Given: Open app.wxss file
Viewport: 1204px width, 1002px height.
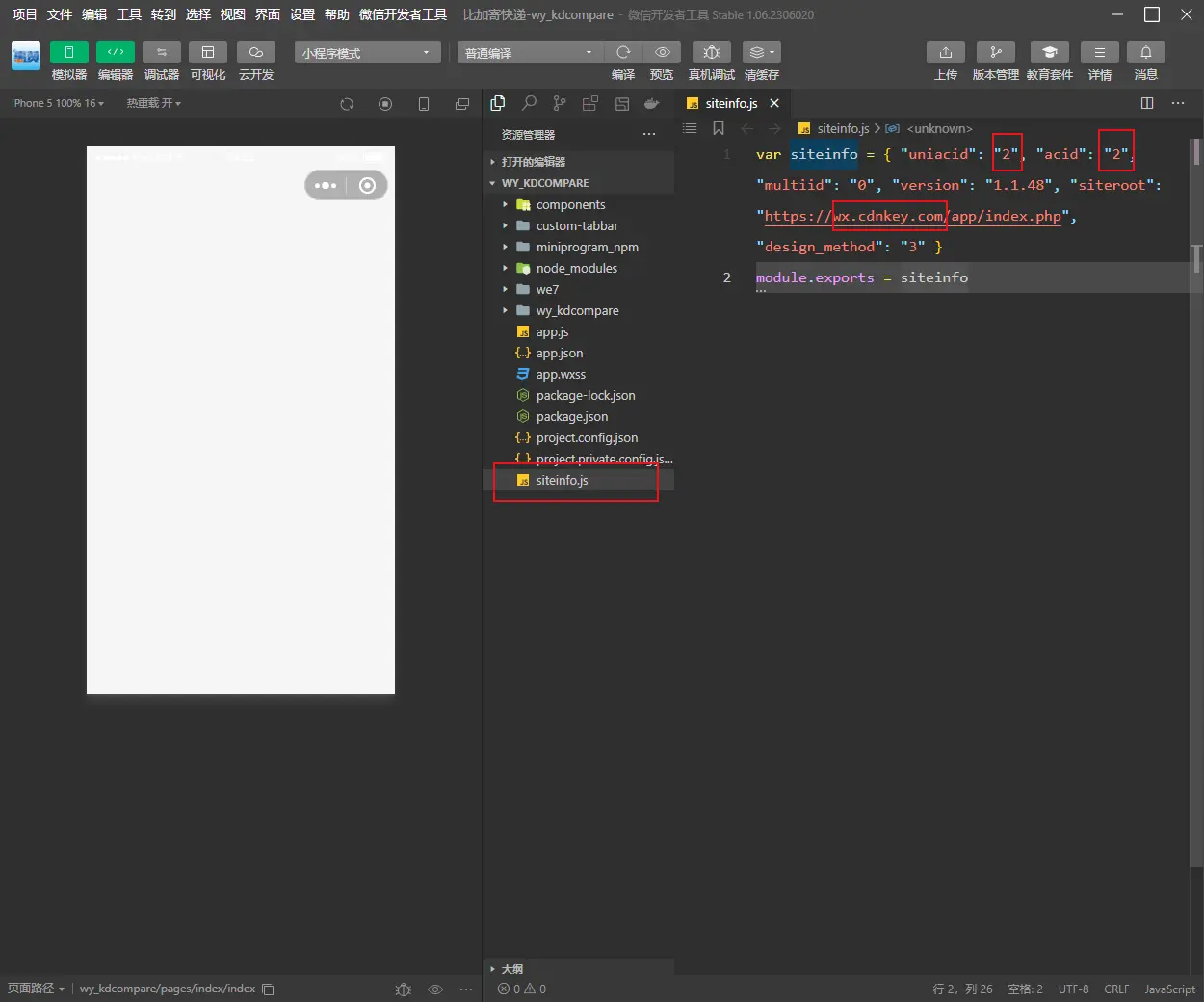Looking at the screenshot, I should (578, 374).
